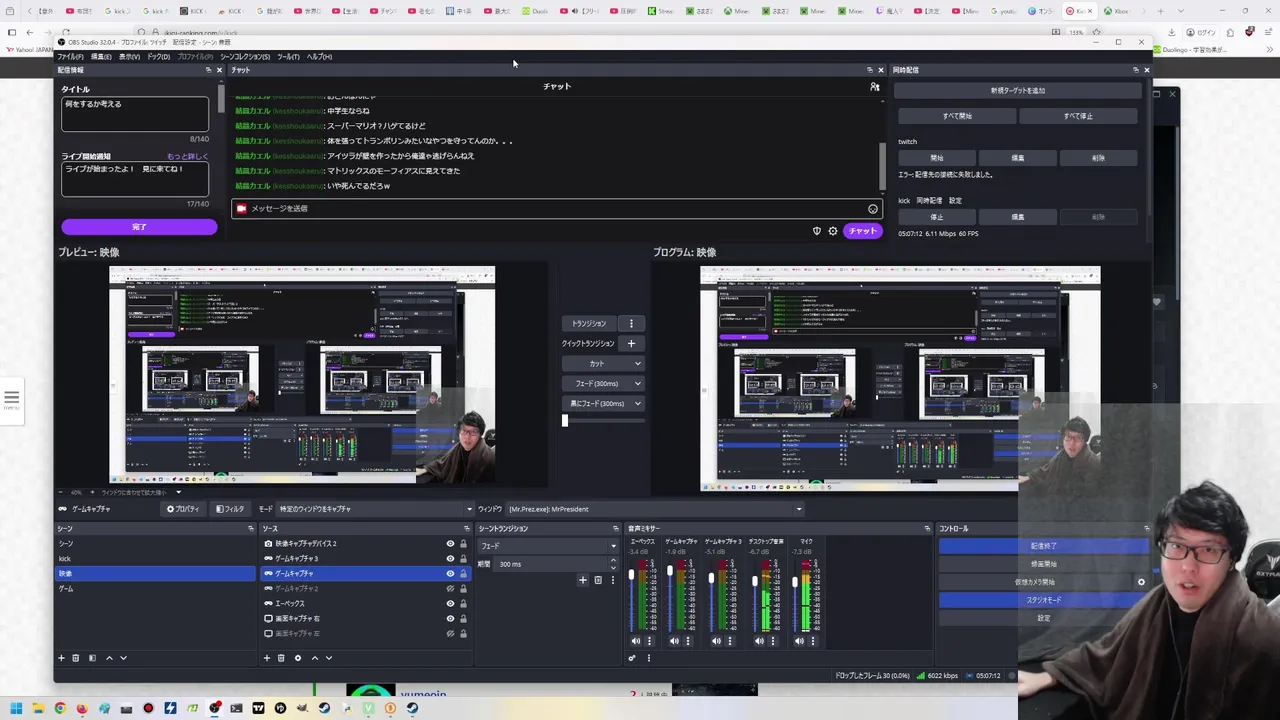Viewport: 1280px width, 720px height.
Task: Open the フェード scene transition dropdown
Action: tap(548, 546)
